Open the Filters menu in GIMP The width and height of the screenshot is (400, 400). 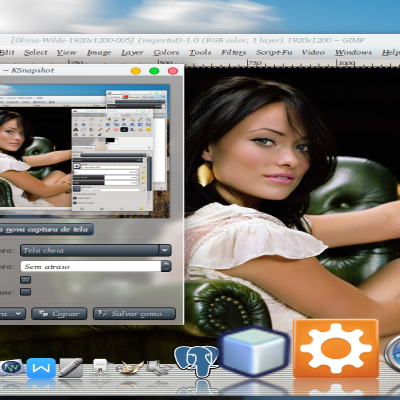click(234, 52)
